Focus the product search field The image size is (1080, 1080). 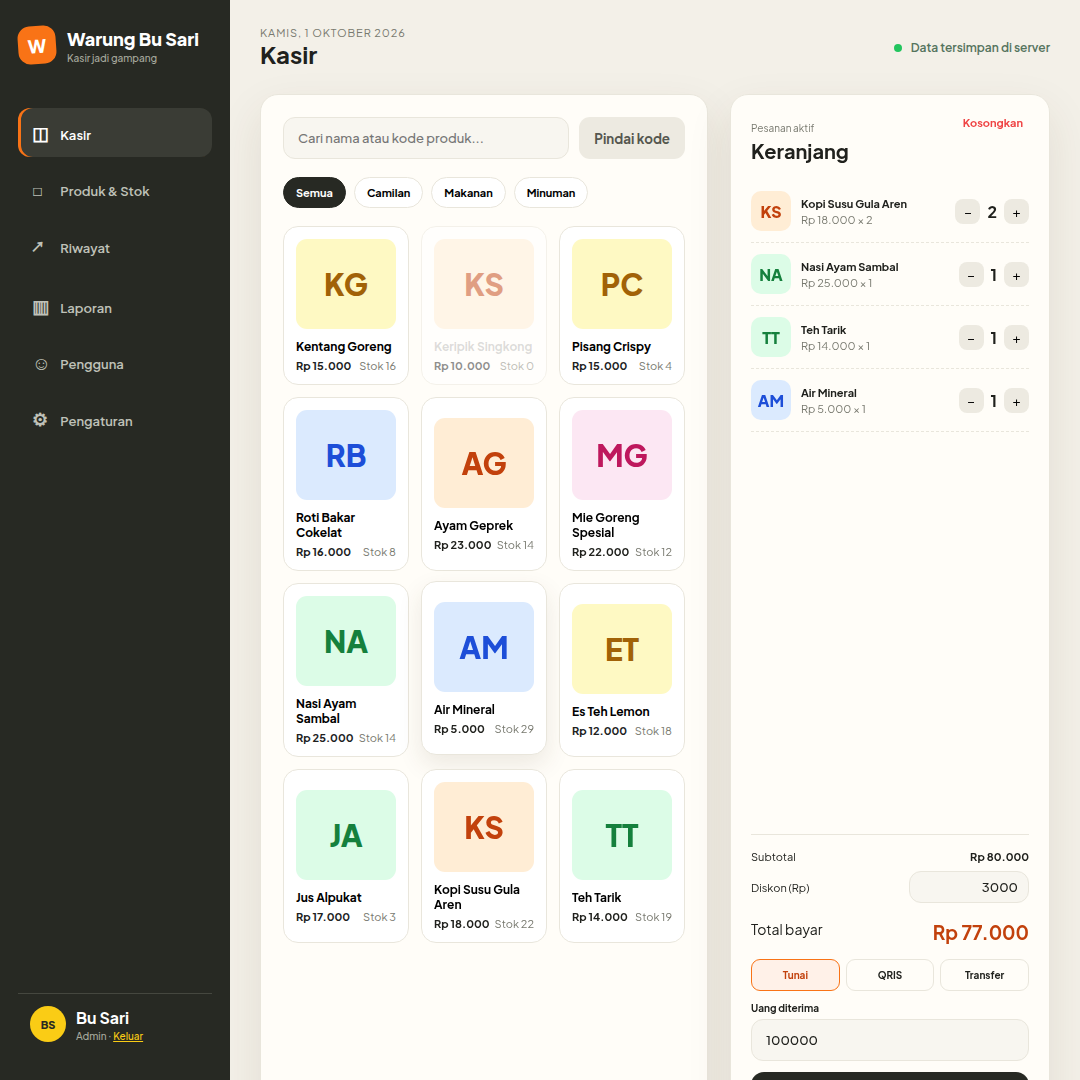[426, 138]
